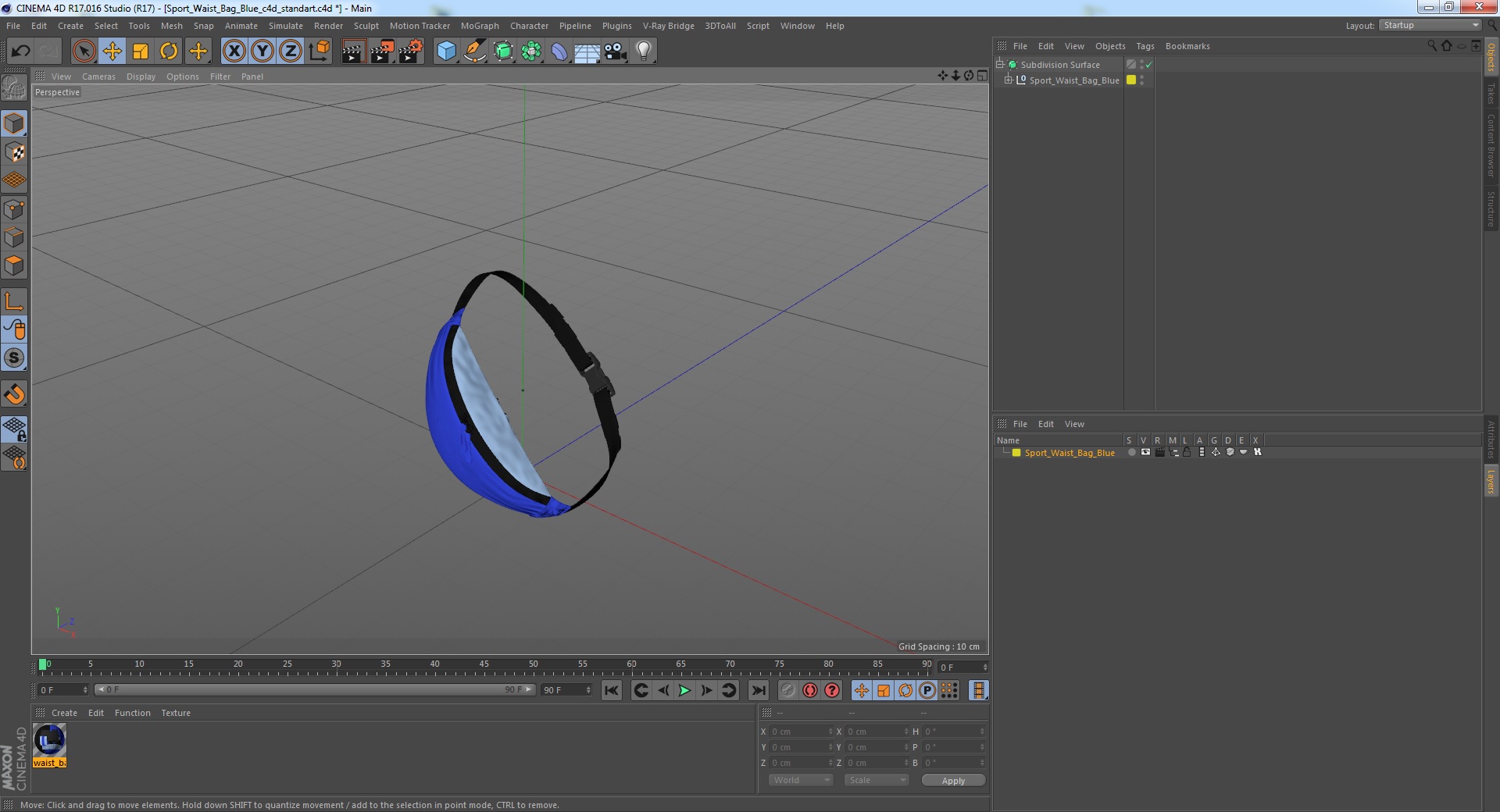Image resolution: width=1500 pixels, height=812 pixels.
Task: Add a Floor environment object
Action: 587,52
